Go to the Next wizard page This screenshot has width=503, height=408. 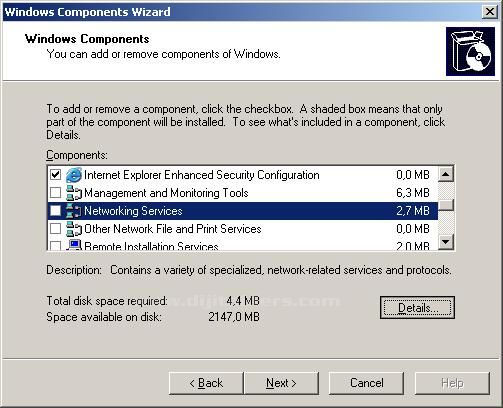pyautogui.click(x=281, y=383)
